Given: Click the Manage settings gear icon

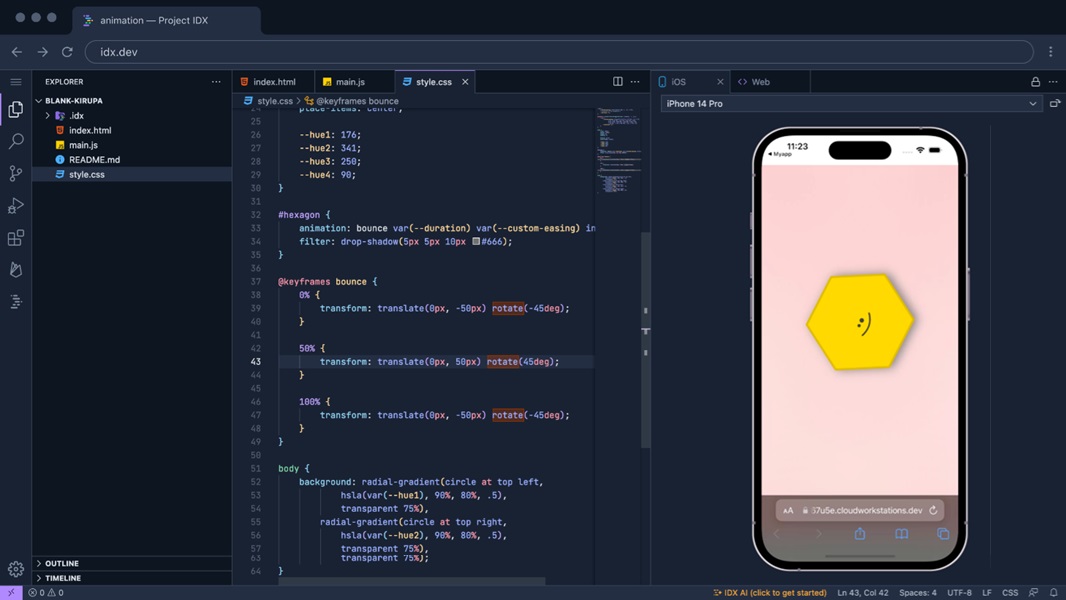Looking at the screenshot, I should tap(16, 569).
